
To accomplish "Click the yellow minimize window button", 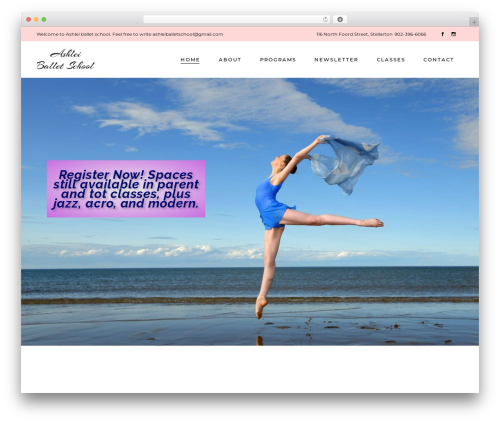I will [36, 20].
